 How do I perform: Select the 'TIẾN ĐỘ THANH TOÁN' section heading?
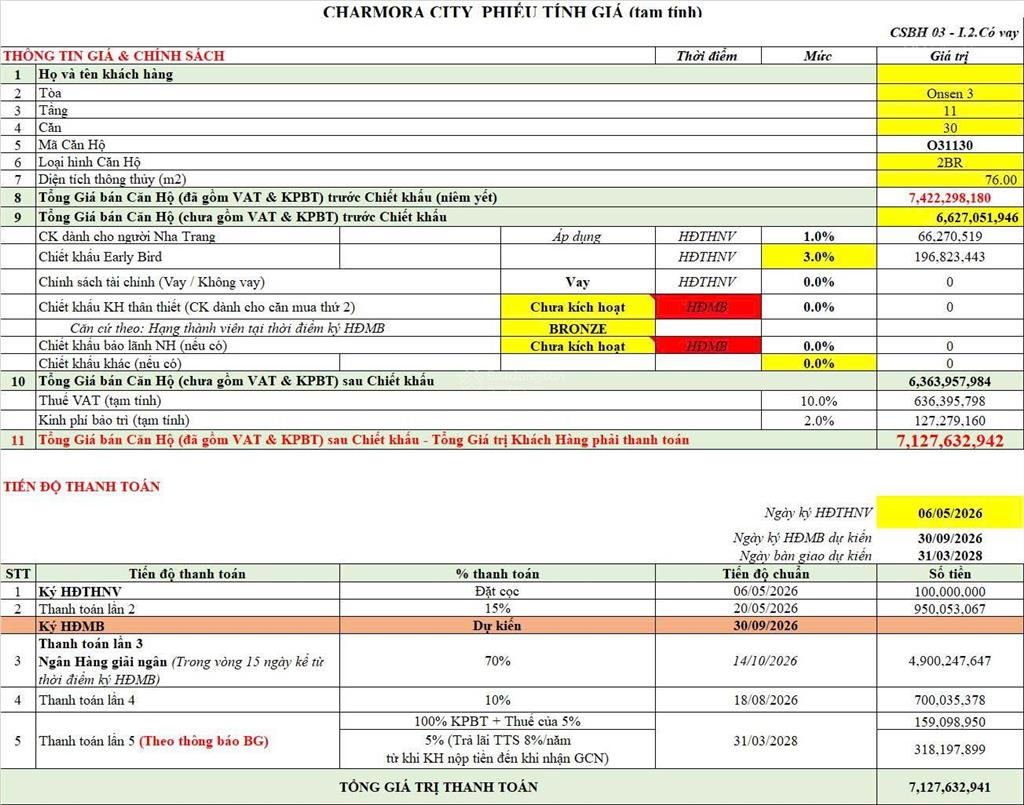[x=82, y=486]
